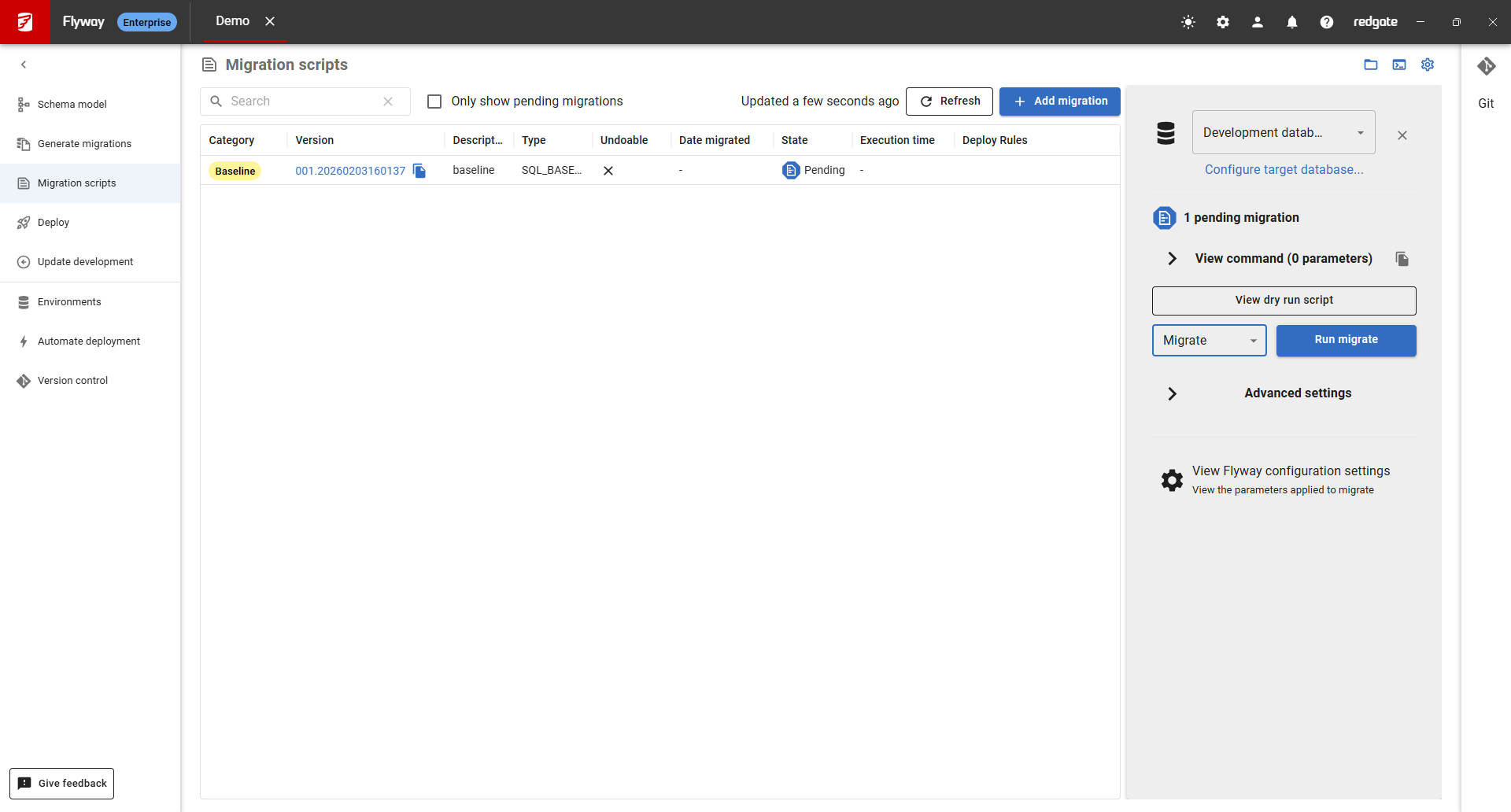Copy the migration version number
Viewport: 1511px width, 812px height.
pyautogui.click(x=419, y=171)
